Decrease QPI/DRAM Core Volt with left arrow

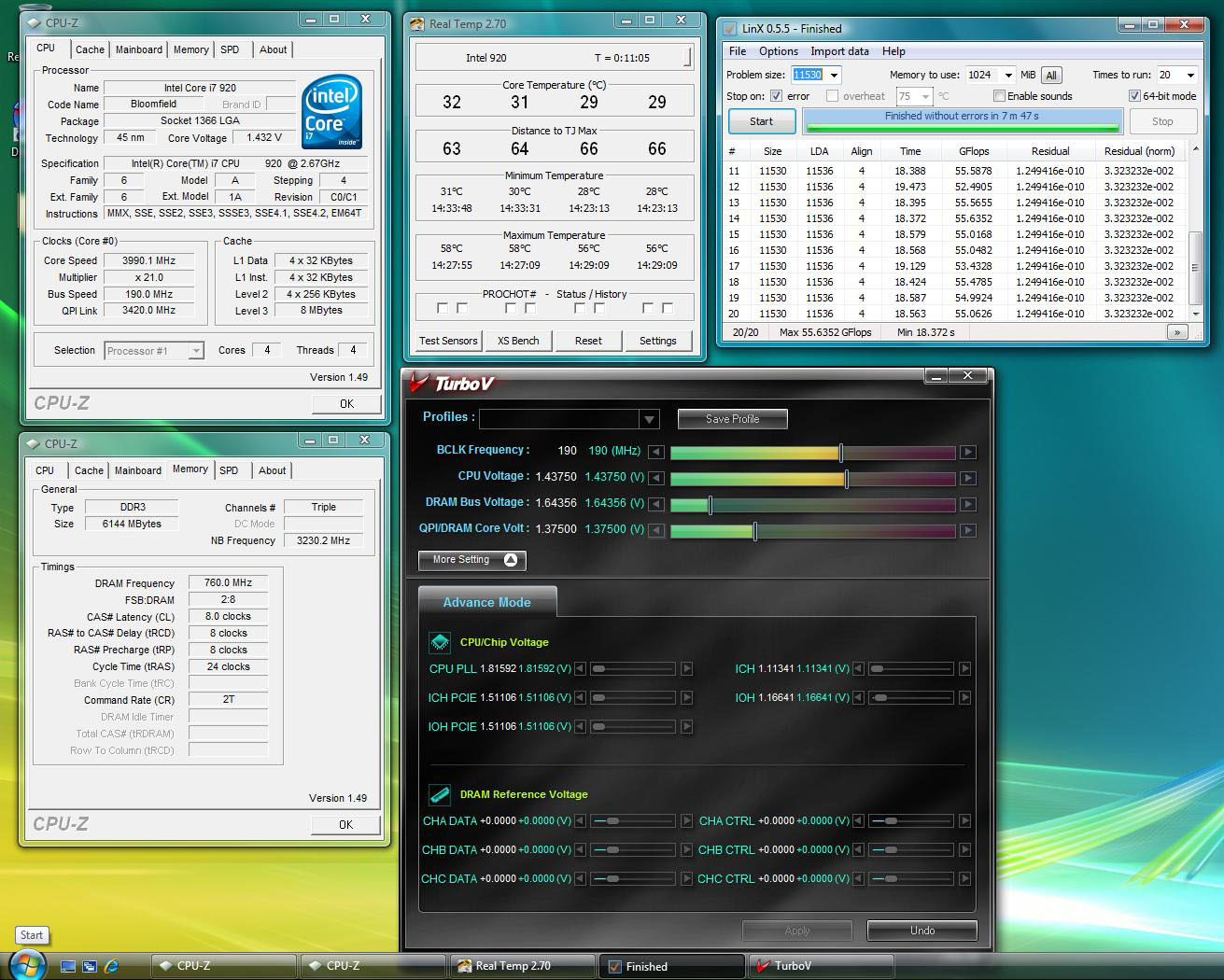tap(656, 530)
